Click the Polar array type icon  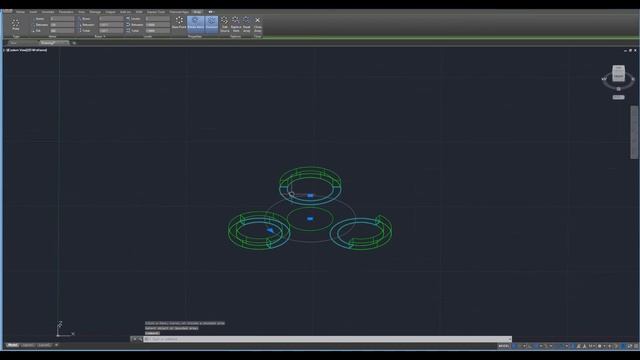[x=16, y=24]
